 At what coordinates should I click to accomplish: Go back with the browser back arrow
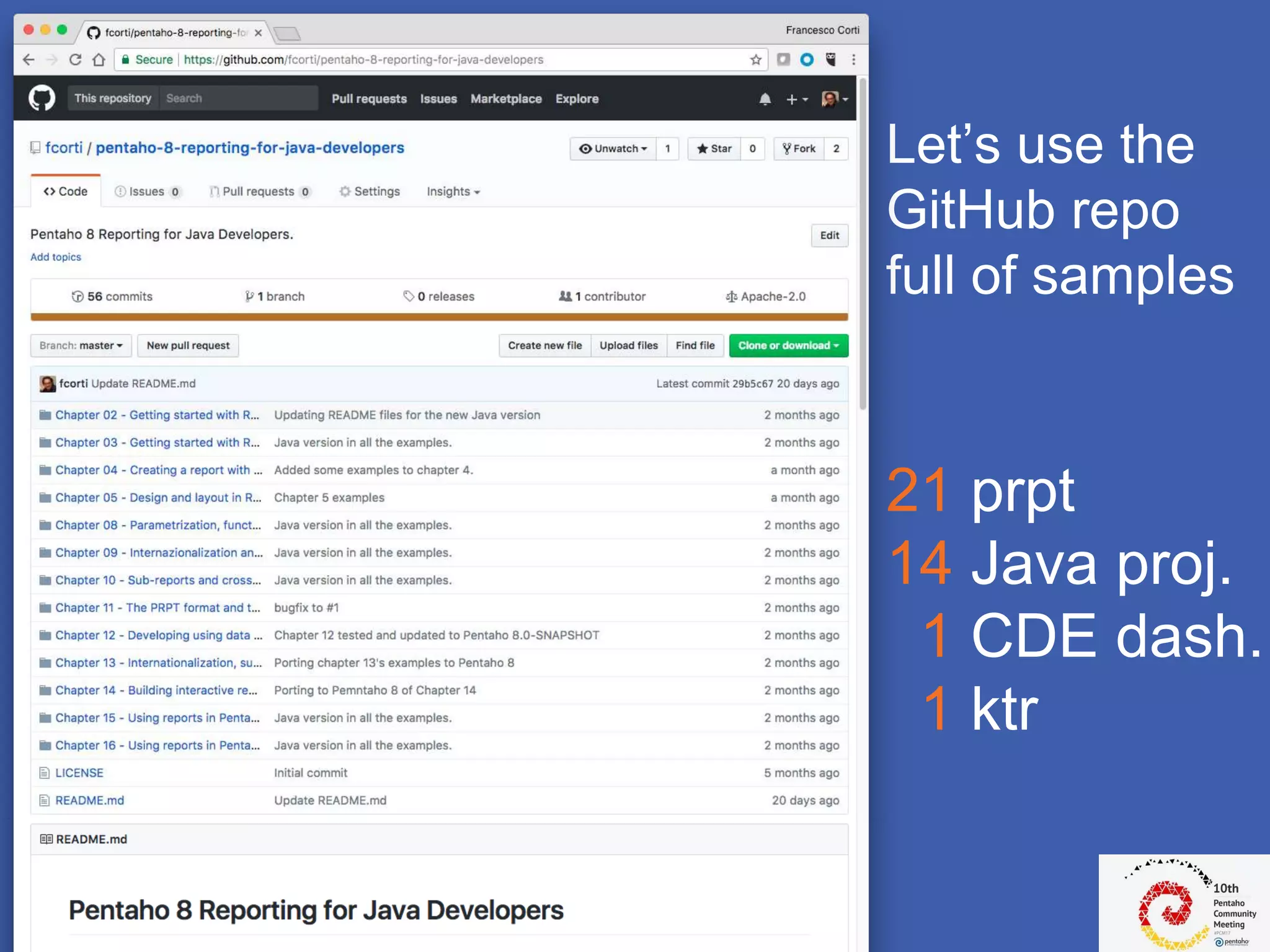pos(29,59)
